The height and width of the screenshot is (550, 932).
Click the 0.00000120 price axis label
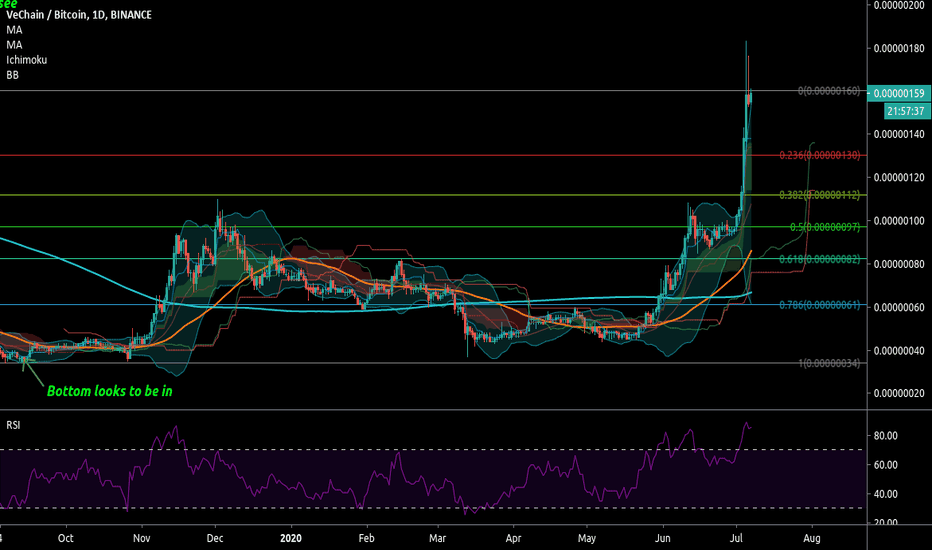899,178
